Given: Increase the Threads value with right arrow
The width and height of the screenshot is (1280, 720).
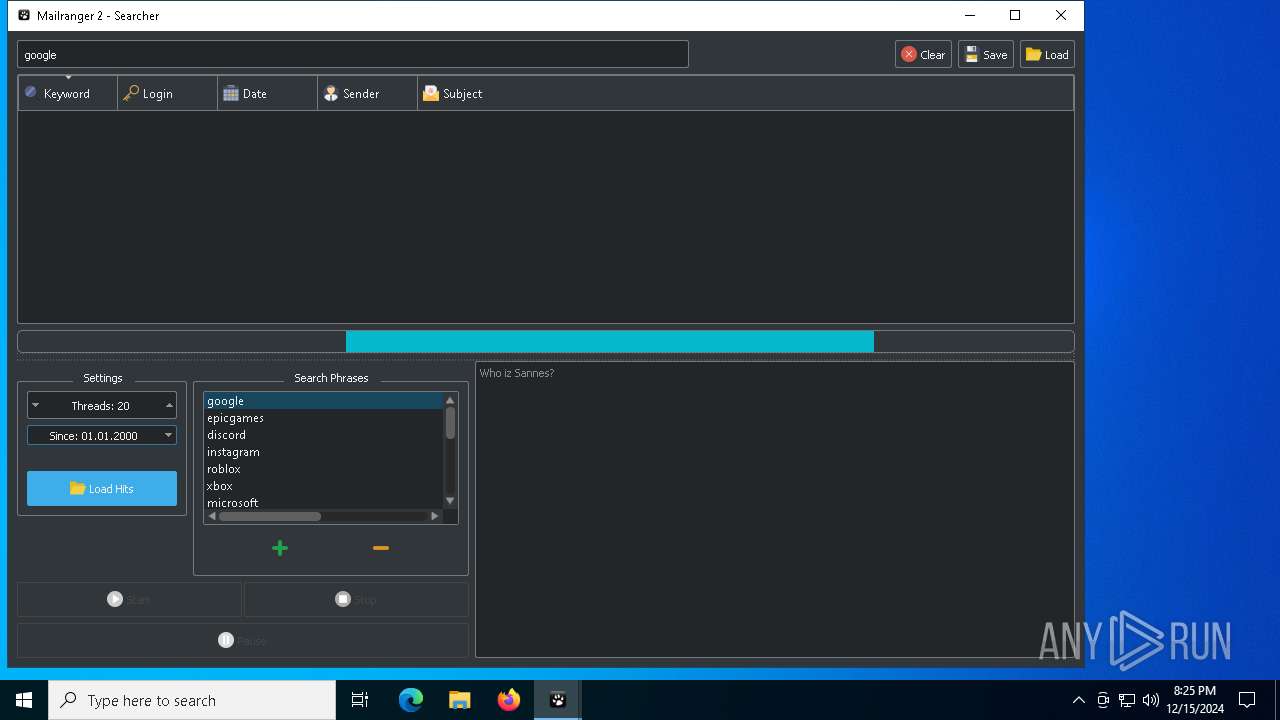Looking at the screenshot, I should point(169,406).
